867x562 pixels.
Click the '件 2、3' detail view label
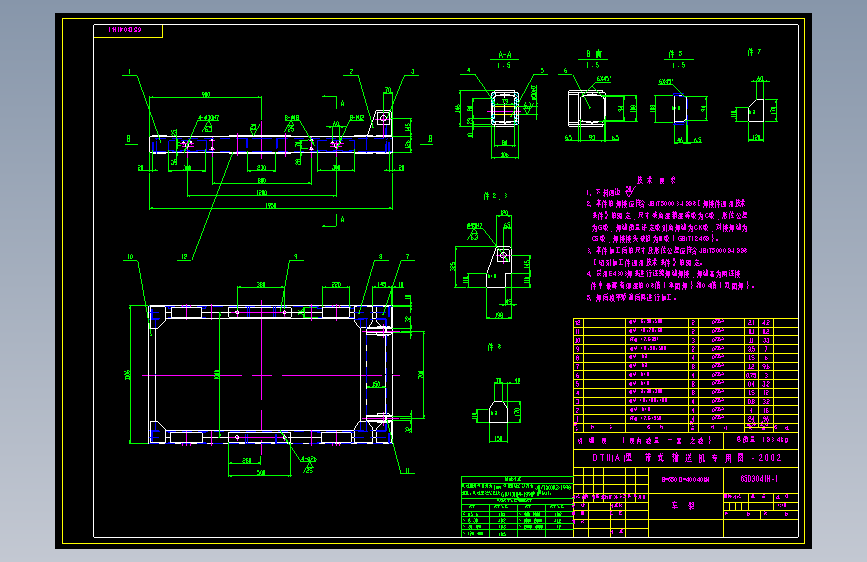click(495, 196)
